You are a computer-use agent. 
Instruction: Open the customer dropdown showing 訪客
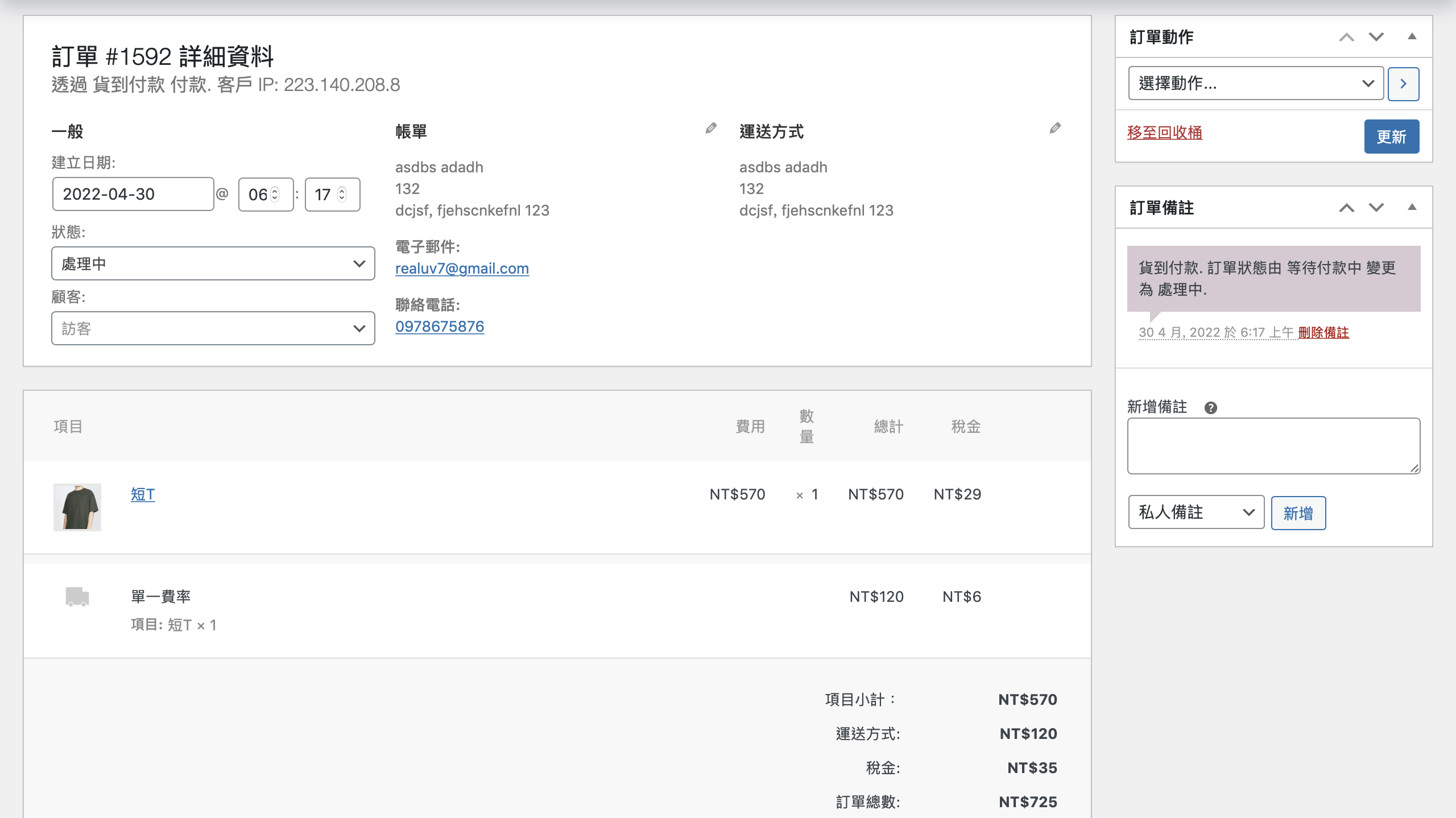point(213,328)
